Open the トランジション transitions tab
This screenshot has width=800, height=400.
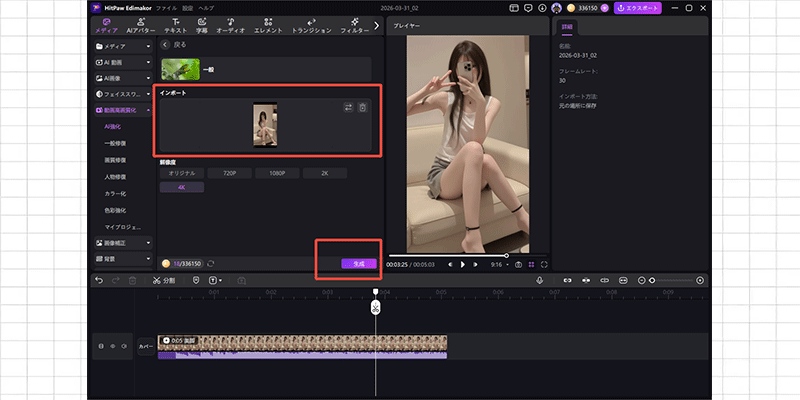click(x=311, y=26)
